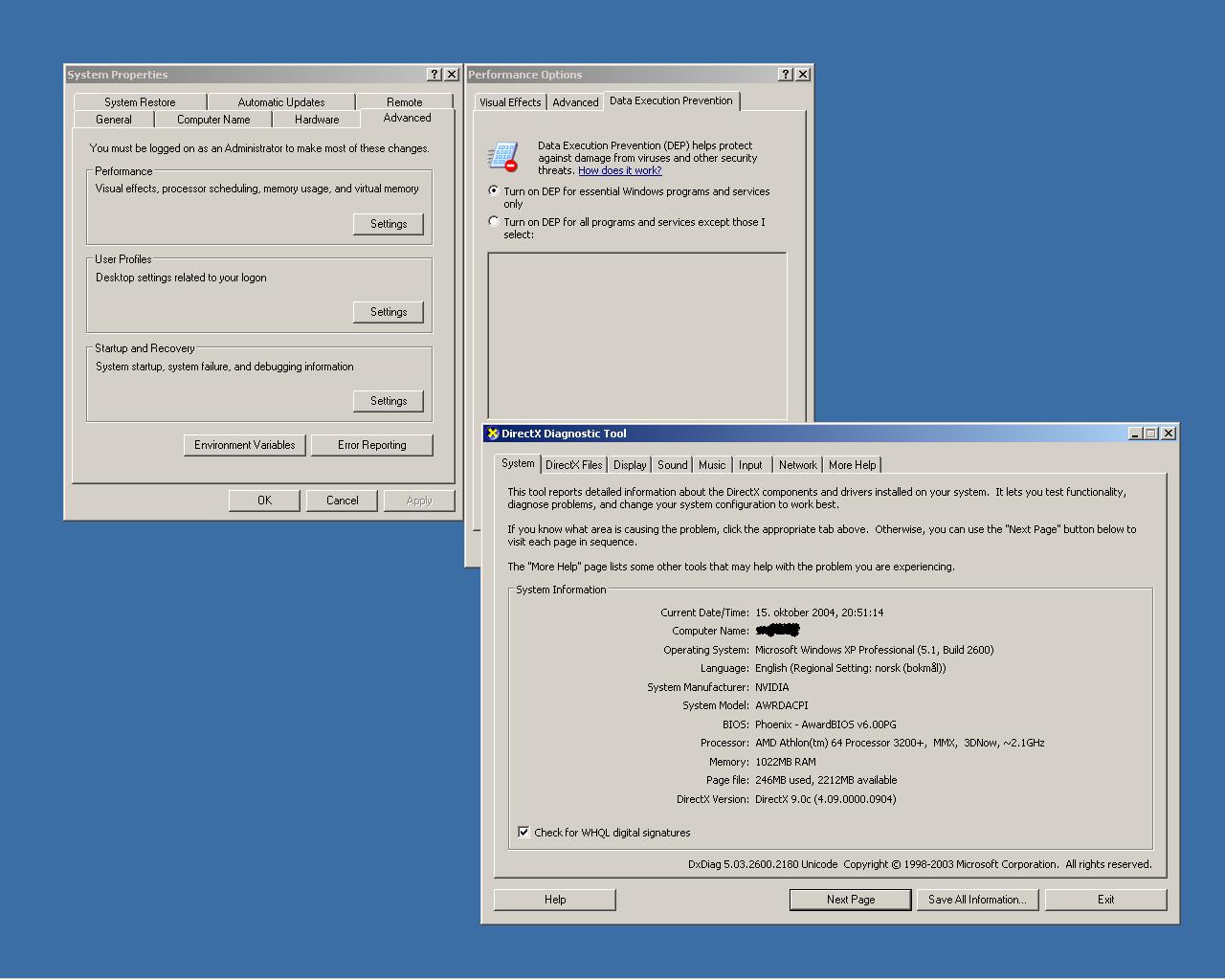Minimize the DirectX Diagnostic Tool window
The width and height of the screenshot is (1225, 980).
1135,434
